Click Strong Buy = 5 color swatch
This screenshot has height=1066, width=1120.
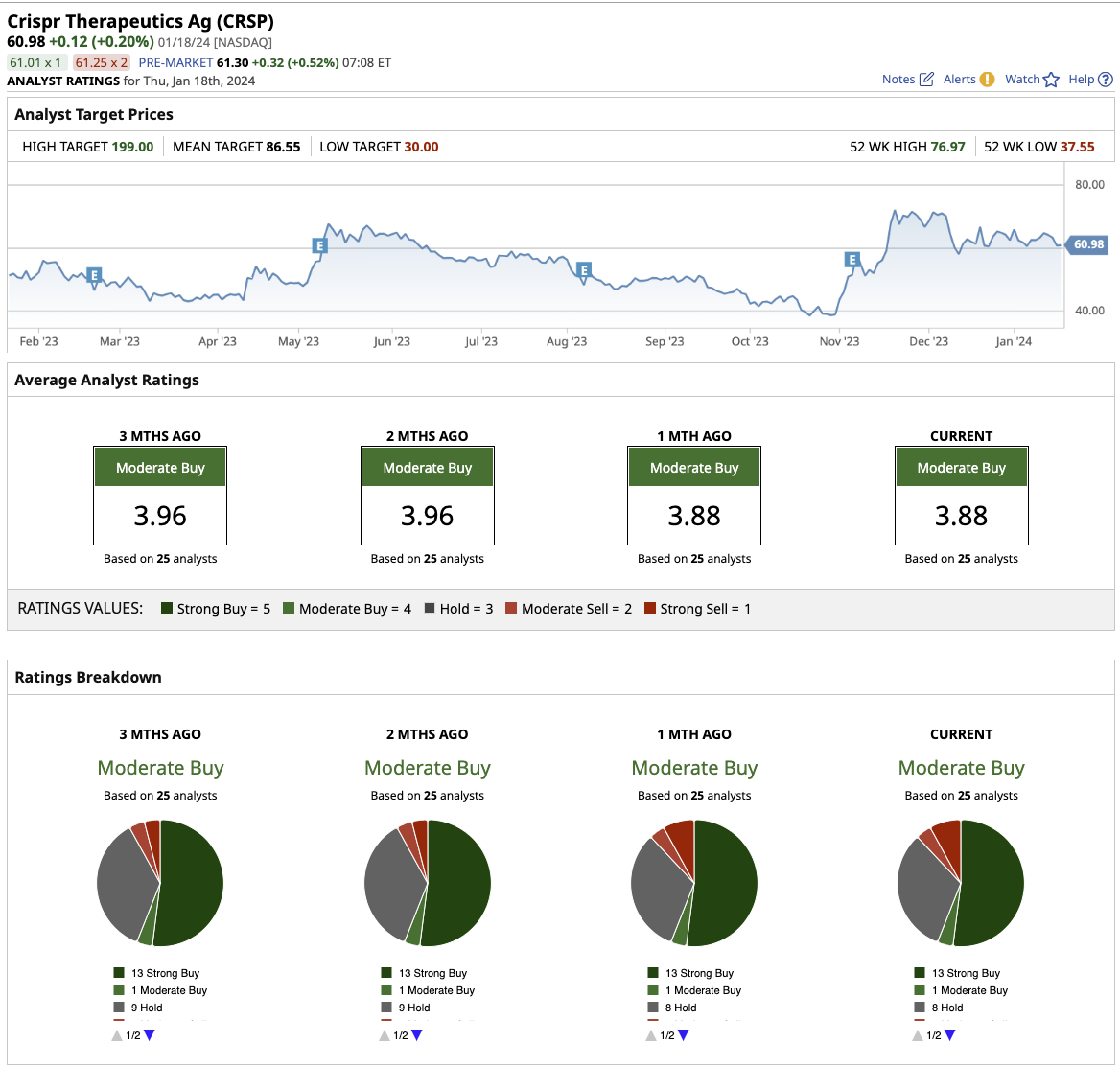click(x=167, y=609)
